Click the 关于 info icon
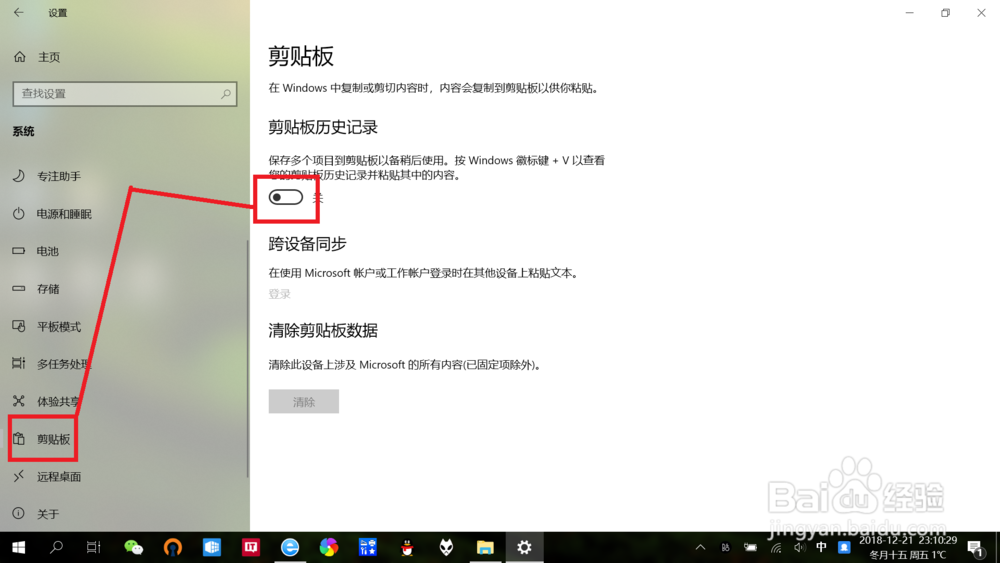 coord(18,513)
